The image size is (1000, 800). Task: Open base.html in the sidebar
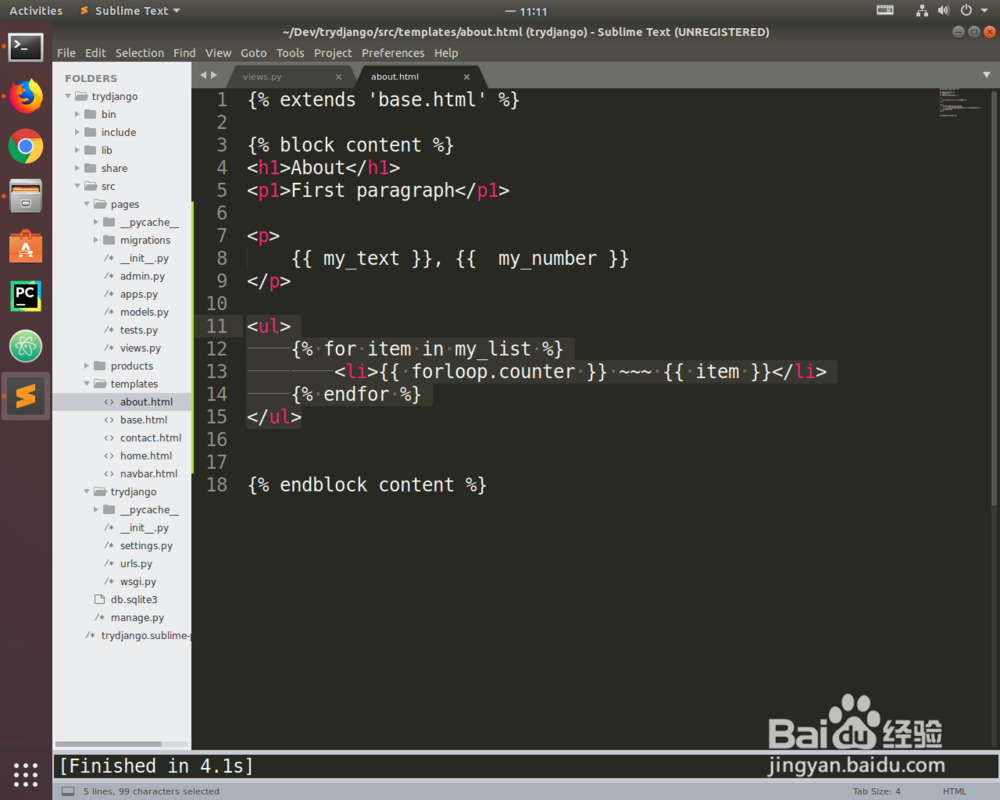tap(143, 420)
